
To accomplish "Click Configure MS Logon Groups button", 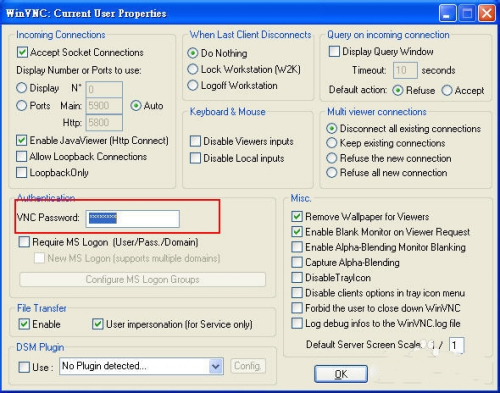I will tap(143, 279).
